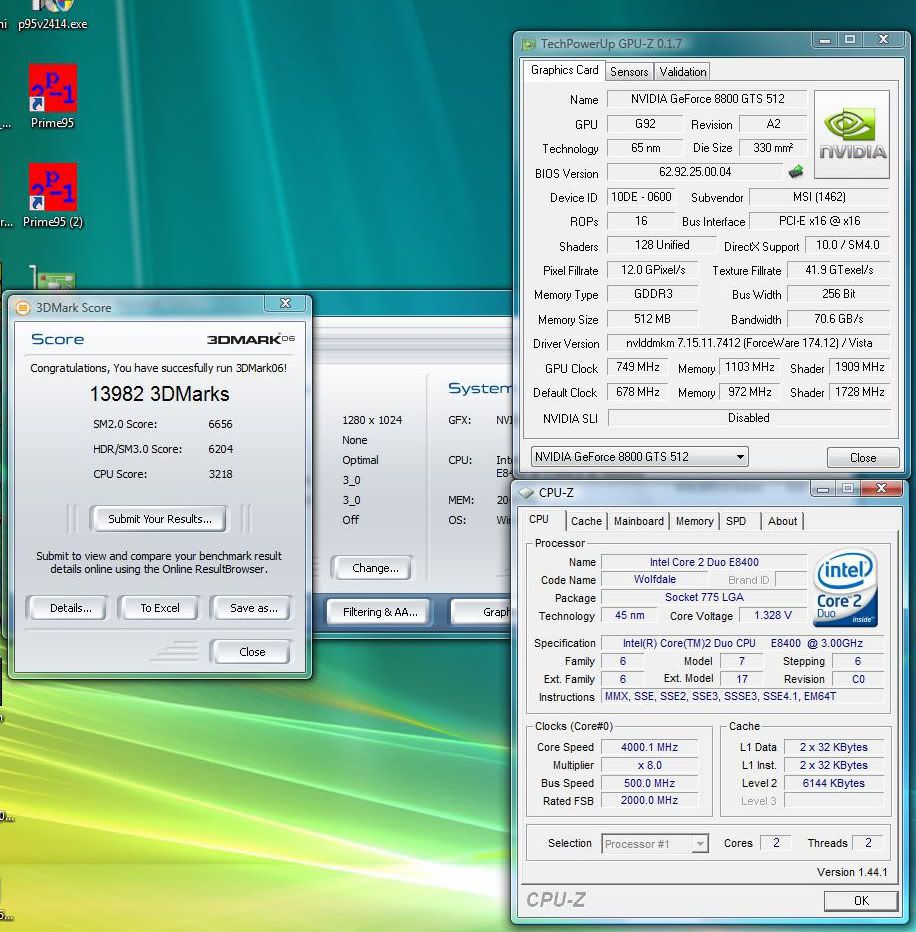Click the GPU Clock 749 MHz value
Screen dimensions: 916x932
click(x=638, y=367)
